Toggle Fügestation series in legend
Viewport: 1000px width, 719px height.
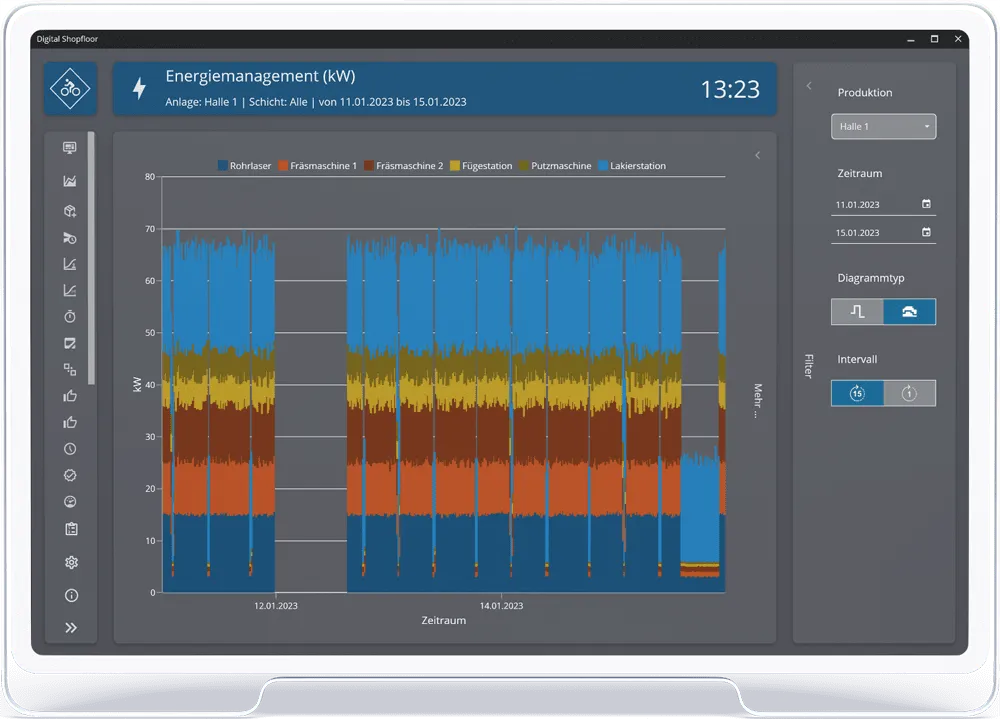(481, 166)
